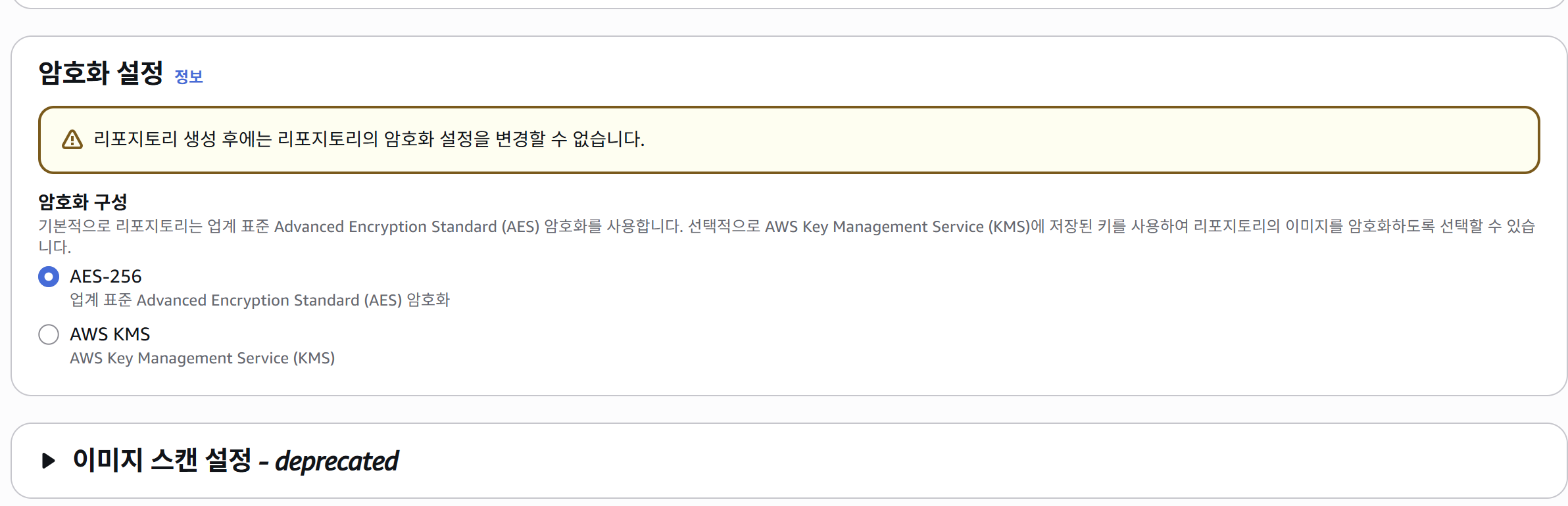The height and width of the screenshot is (506, 1568).
Task: Open the 정보 link beside 암호화 설정
Action: click(x=189, y=77)
